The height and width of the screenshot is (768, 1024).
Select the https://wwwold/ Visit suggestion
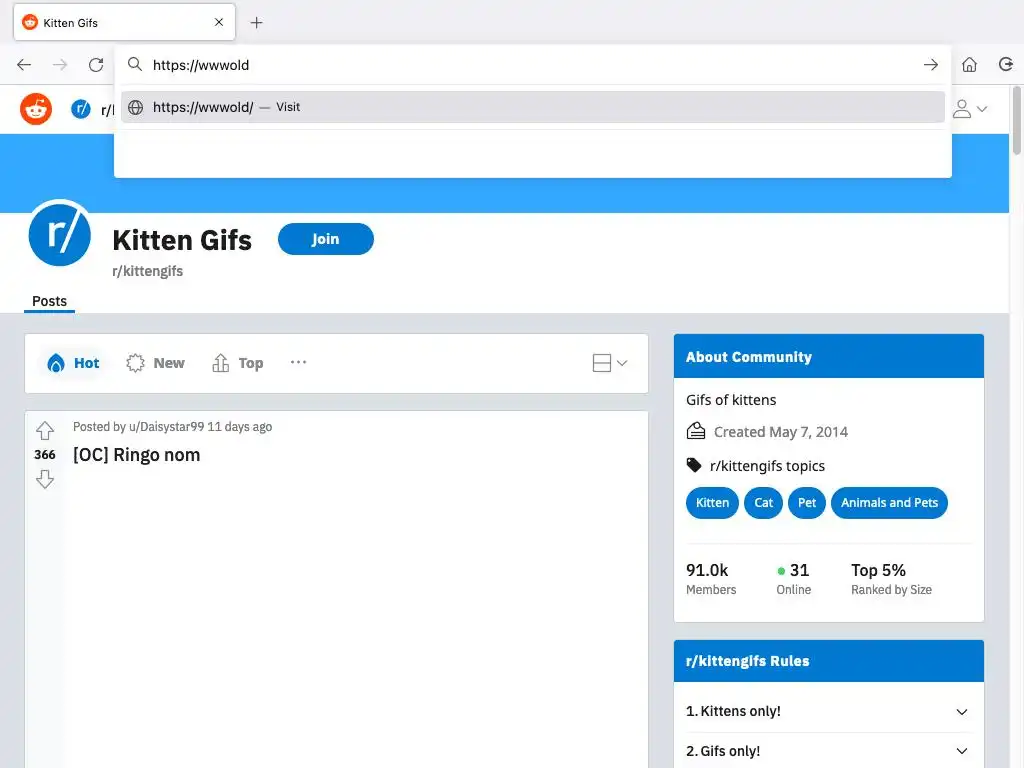(532, 107)
